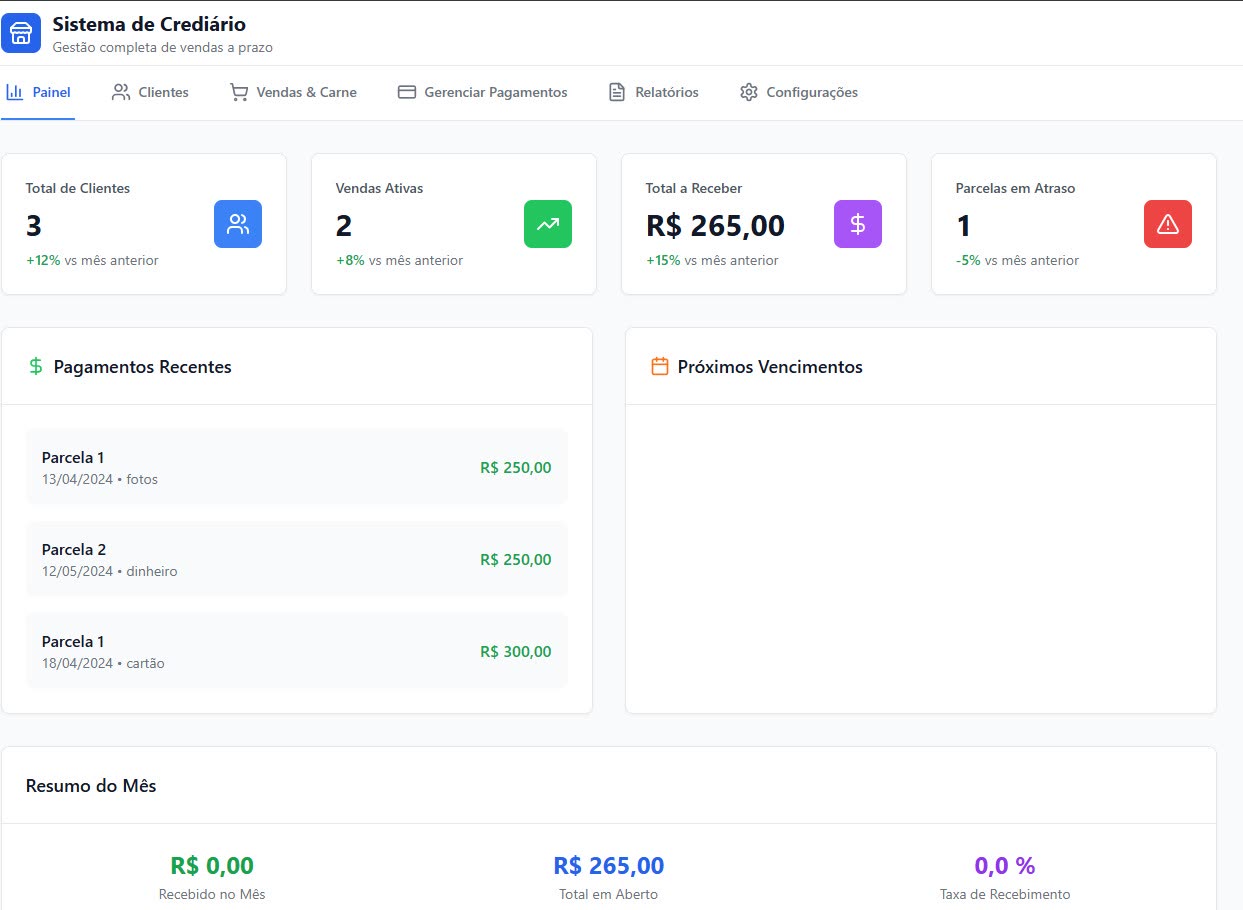Image resolution: width=1243 pixels, height=910 pixels.
Task: Click the credit card icon beside Gerenciar Pagamentos
Action: click(407, 92)
